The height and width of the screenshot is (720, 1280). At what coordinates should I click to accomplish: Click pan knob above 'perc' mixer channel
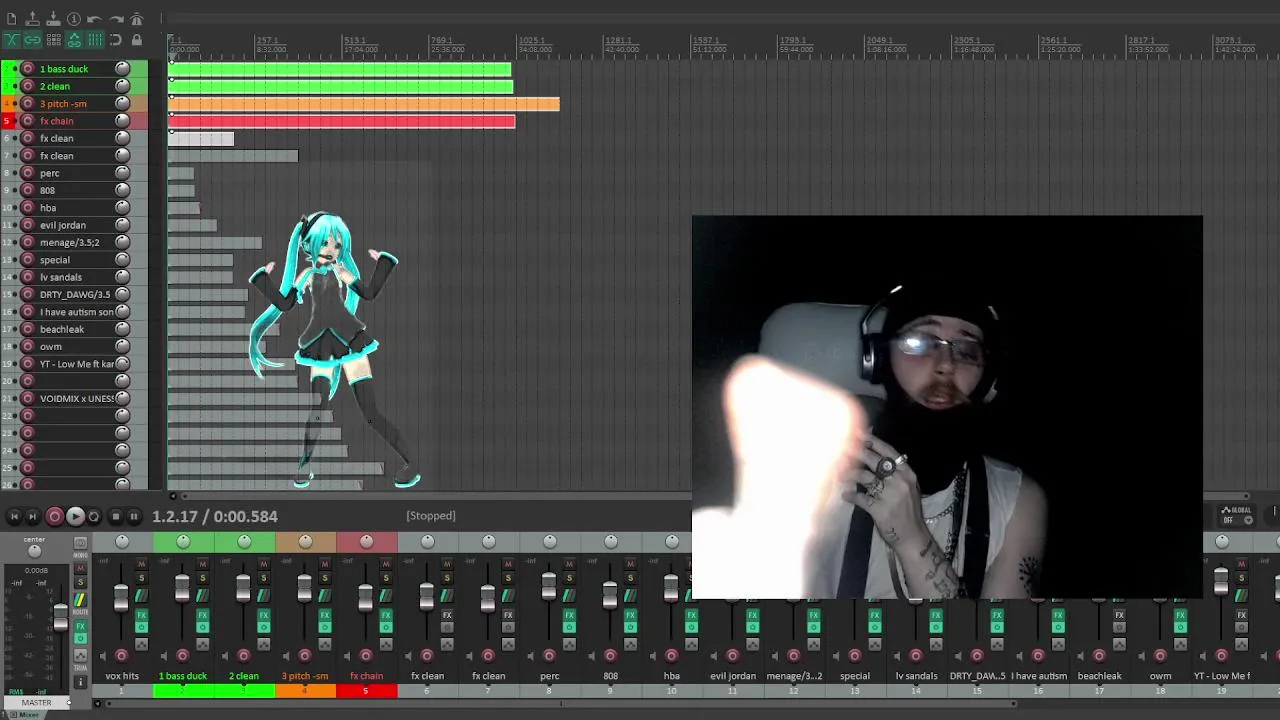[549, 541]
